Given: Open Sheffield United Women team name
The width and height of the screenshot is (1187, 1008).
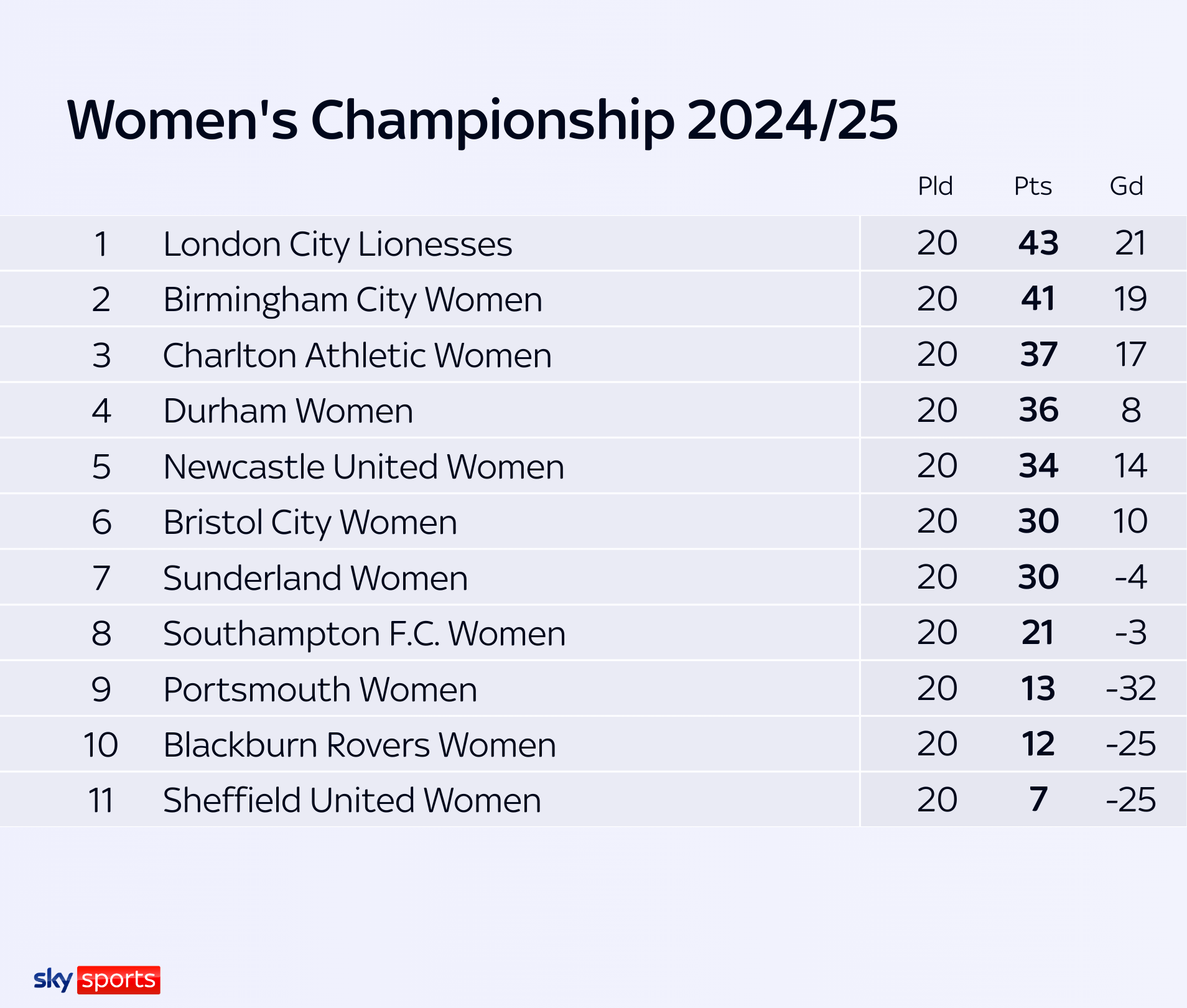Looking at the screenshot, I should point(352,800).
